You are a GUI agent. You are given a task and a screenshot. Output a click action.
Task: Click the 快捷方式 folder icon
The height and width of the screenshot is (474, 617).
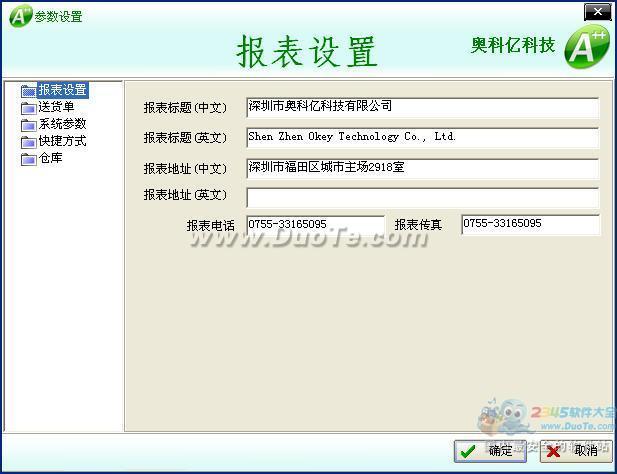click(x=29, y=142)
